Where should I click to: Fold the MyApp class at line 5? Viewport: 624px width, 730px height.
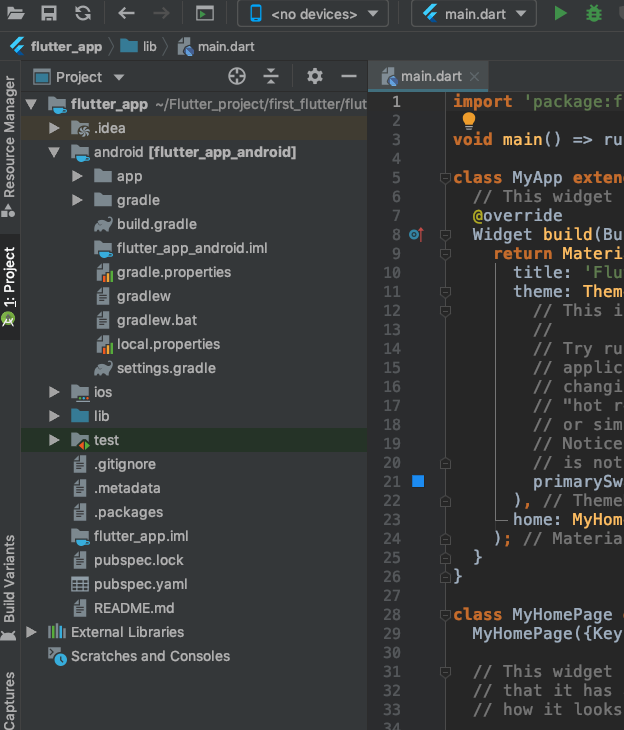click(445, 178)
